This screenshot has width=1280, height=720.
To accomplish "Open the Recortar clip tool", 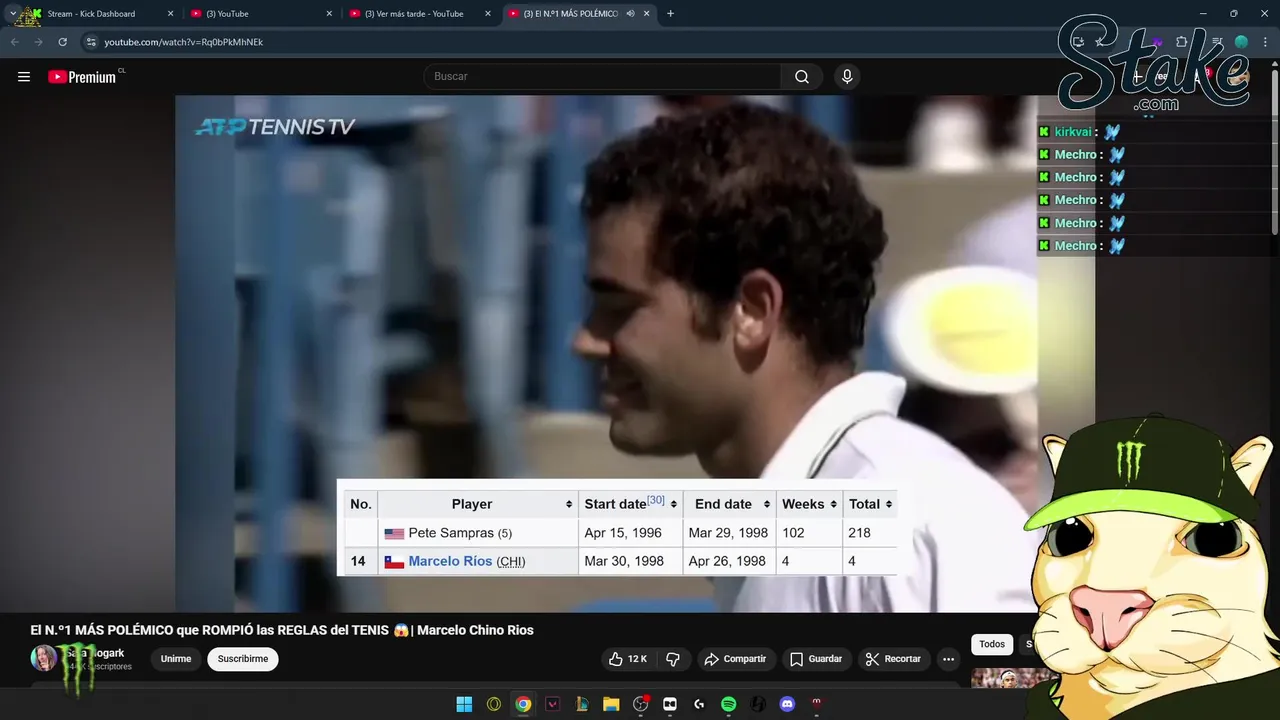I will coord(893,659).
